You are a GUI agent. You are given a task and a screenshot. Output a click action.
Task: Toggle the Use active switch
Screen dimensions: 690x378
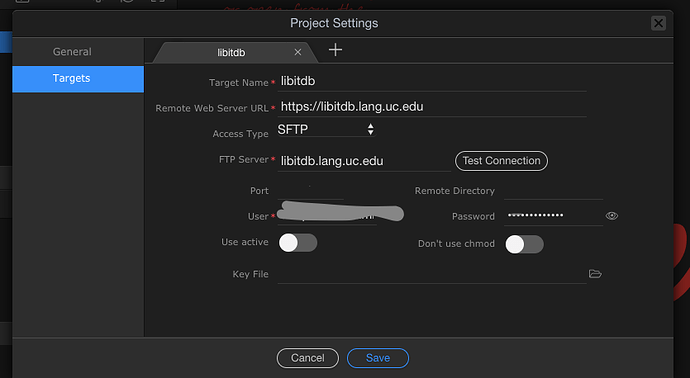298,243
